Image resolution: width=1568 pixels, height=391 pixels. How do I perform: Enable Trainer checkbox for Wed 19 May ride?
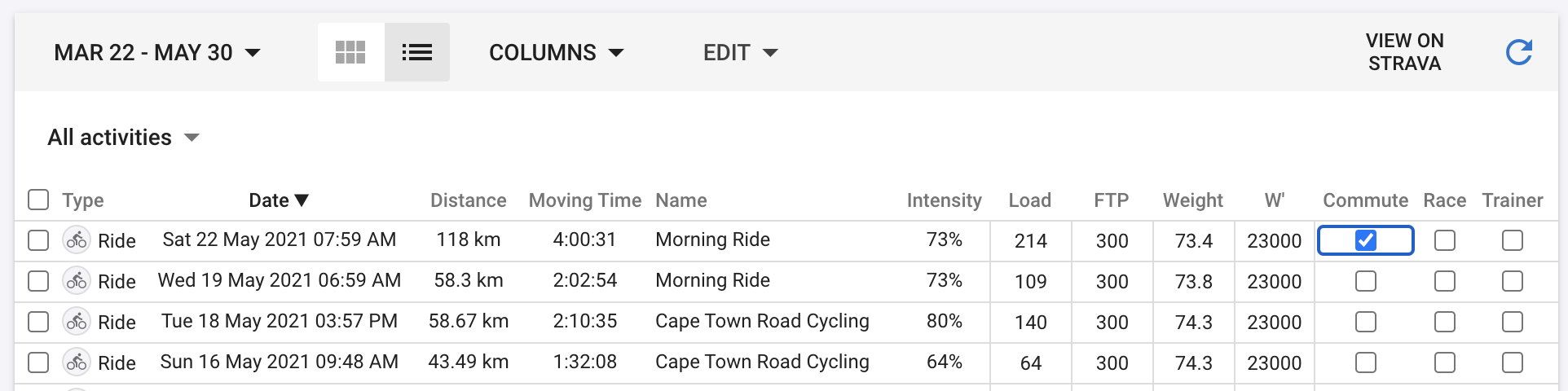tap(1513, 281)
